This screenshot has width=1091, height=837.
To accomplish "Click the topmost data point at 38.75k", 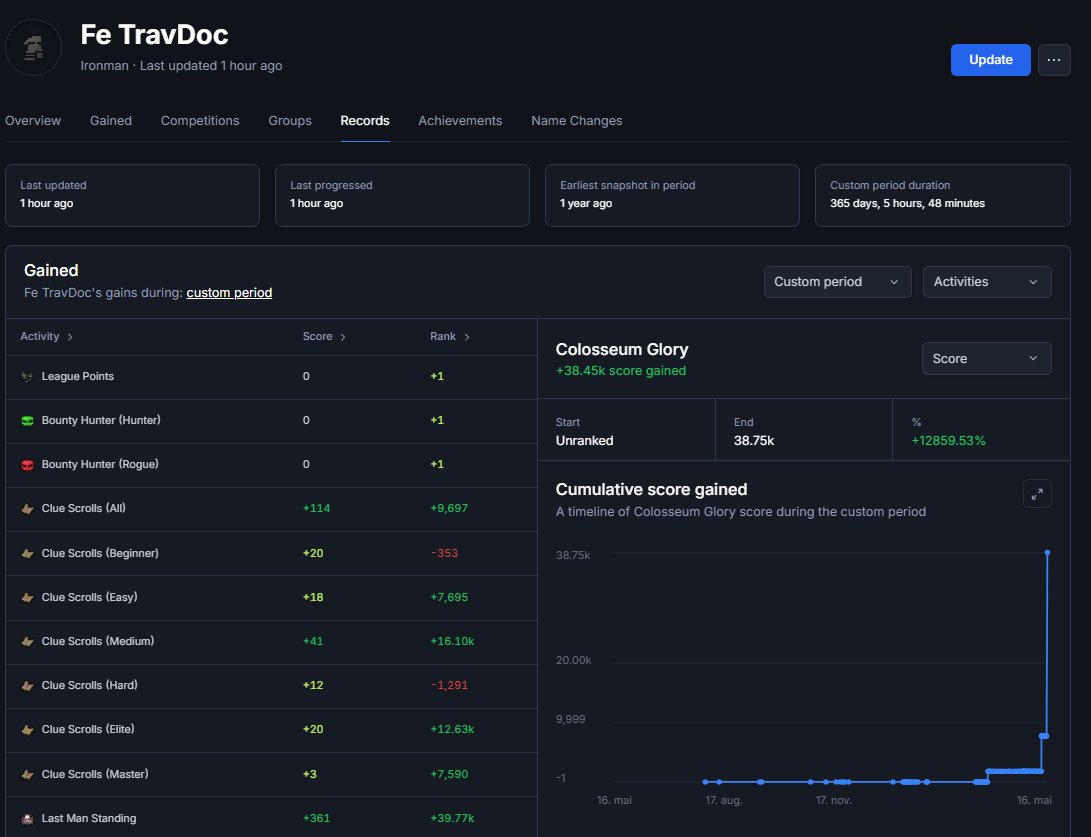I will point(1046,553).
